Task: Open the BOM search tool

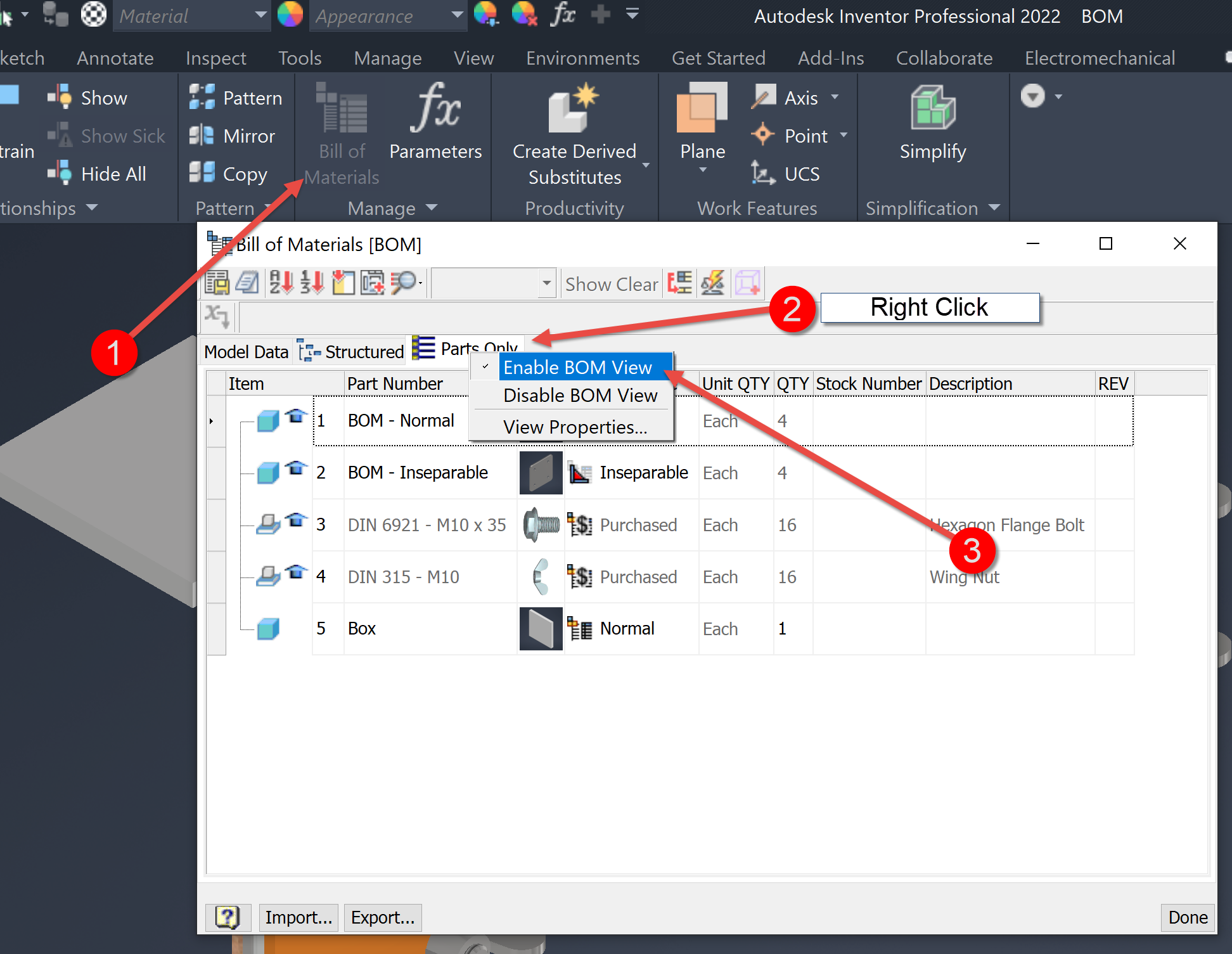Action: point(403,283)
